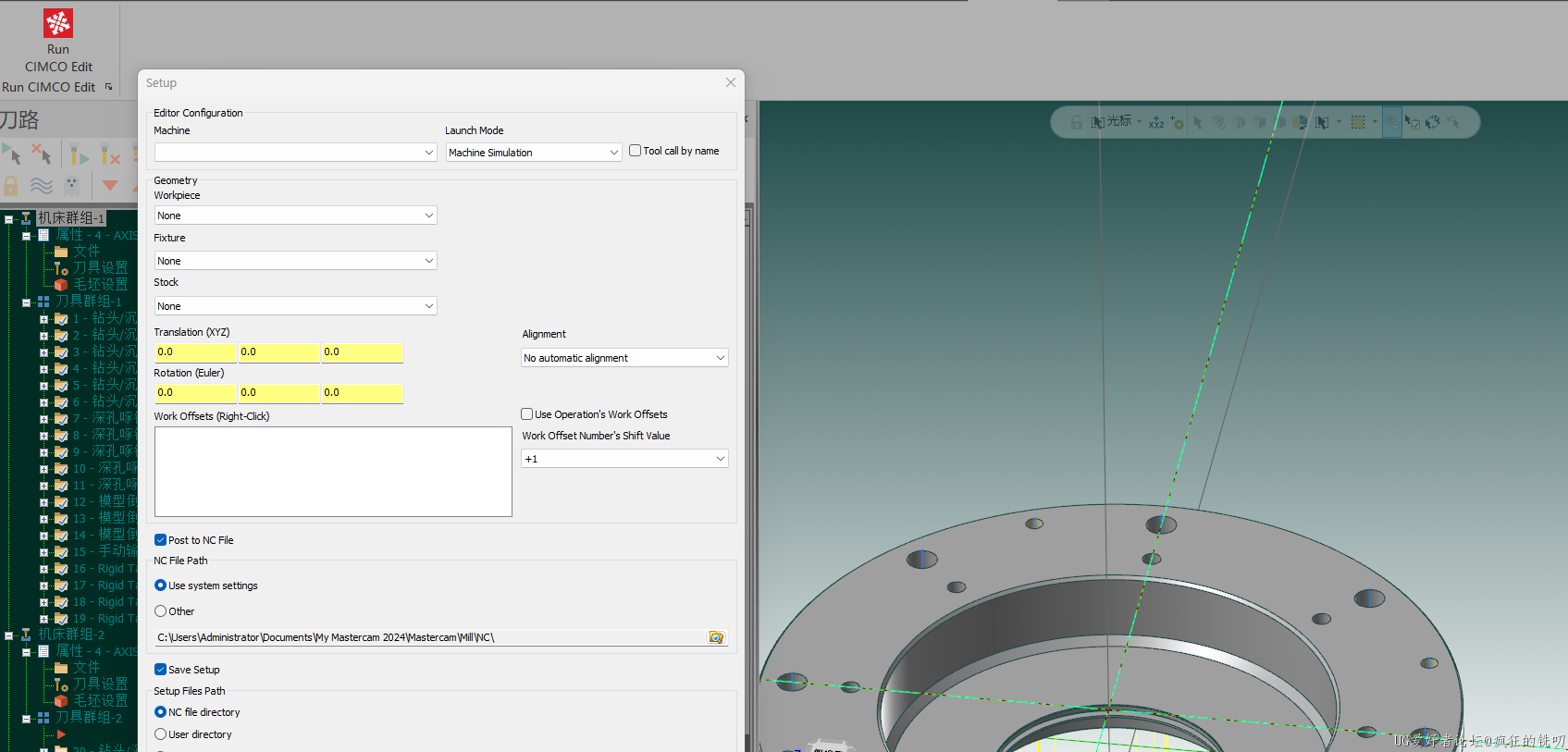The image size is (1568, 752).
Task: Click deselect operations red X cursor icon
Action: (x=42, y=154)
